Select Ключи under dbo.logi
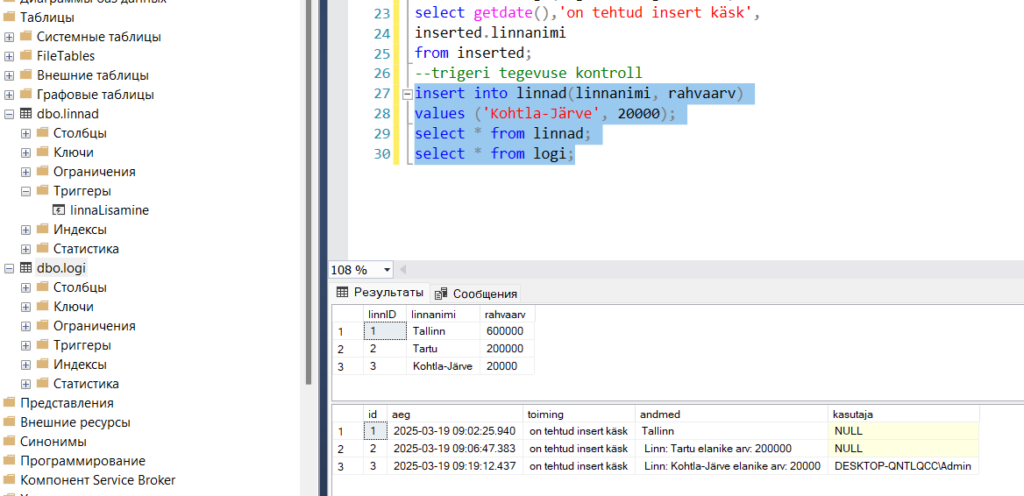 tap(73, 307)
